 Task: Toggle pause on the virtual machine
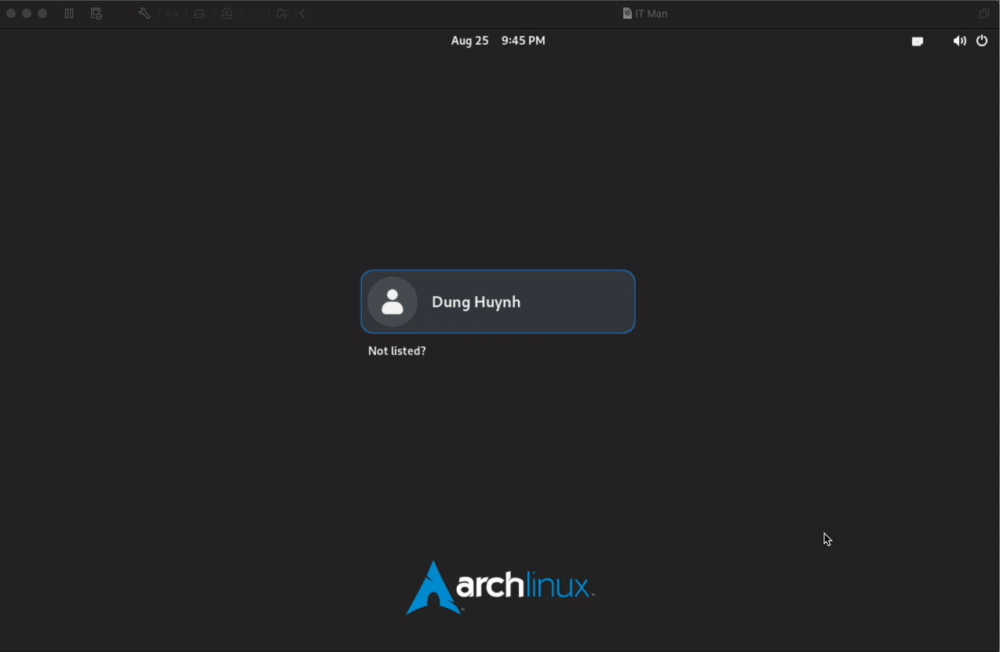click(69, 13)
